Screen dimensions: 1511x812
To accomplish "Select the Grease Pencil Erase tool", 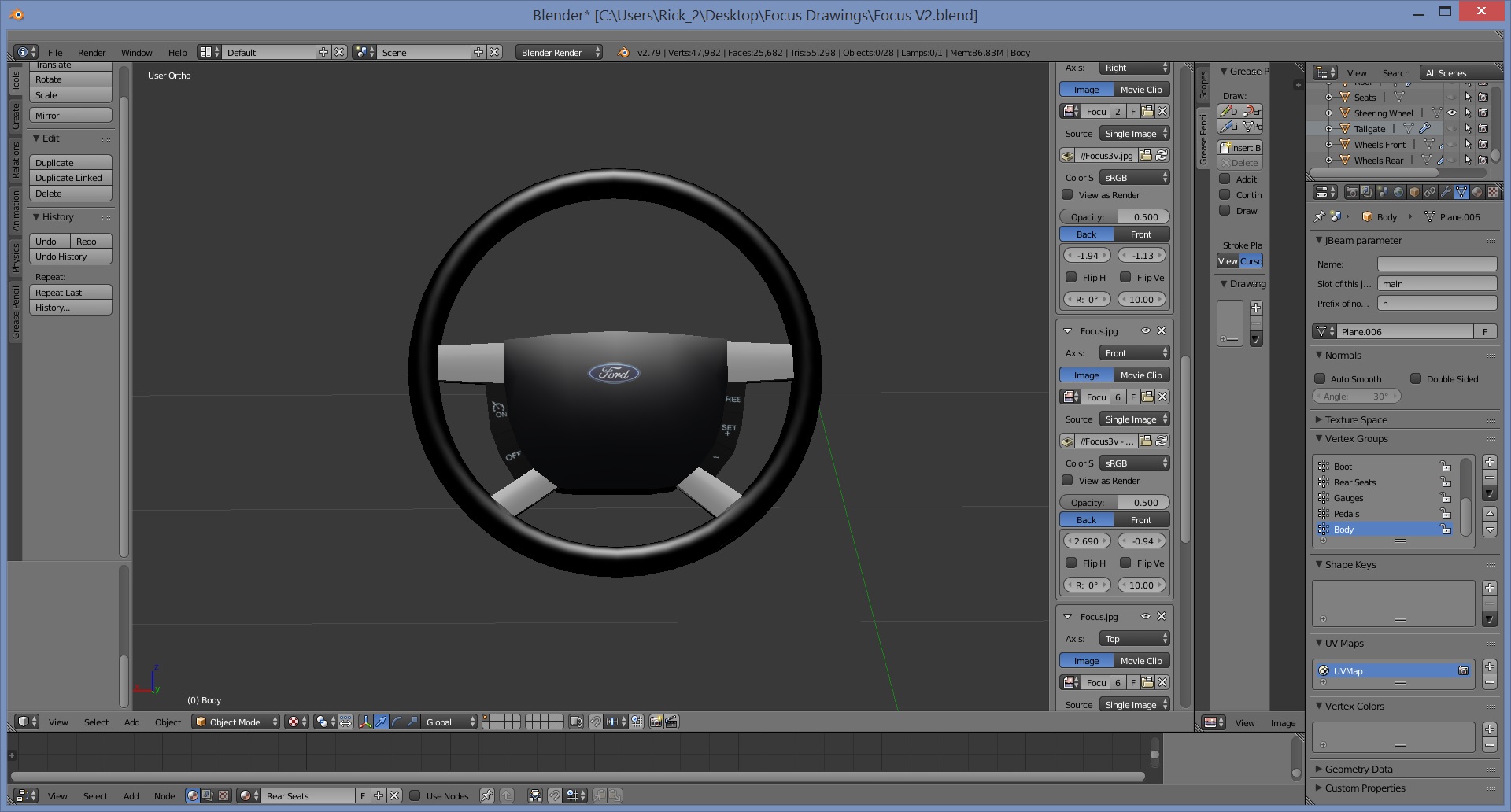I will pyautogui.click(x=1252, y=111).
